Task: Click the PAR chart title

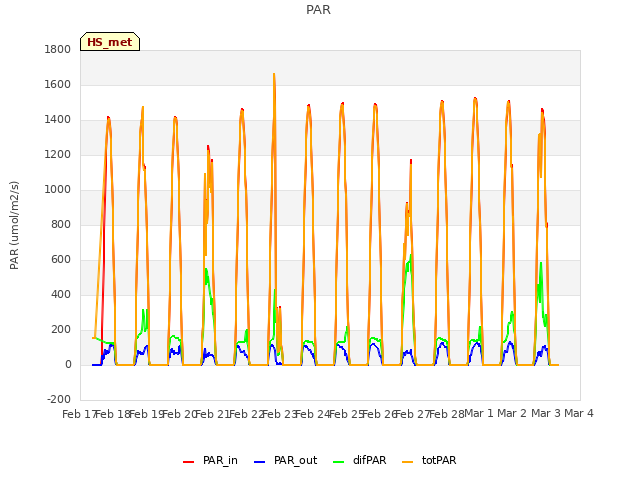Action: tap(318, 9)
